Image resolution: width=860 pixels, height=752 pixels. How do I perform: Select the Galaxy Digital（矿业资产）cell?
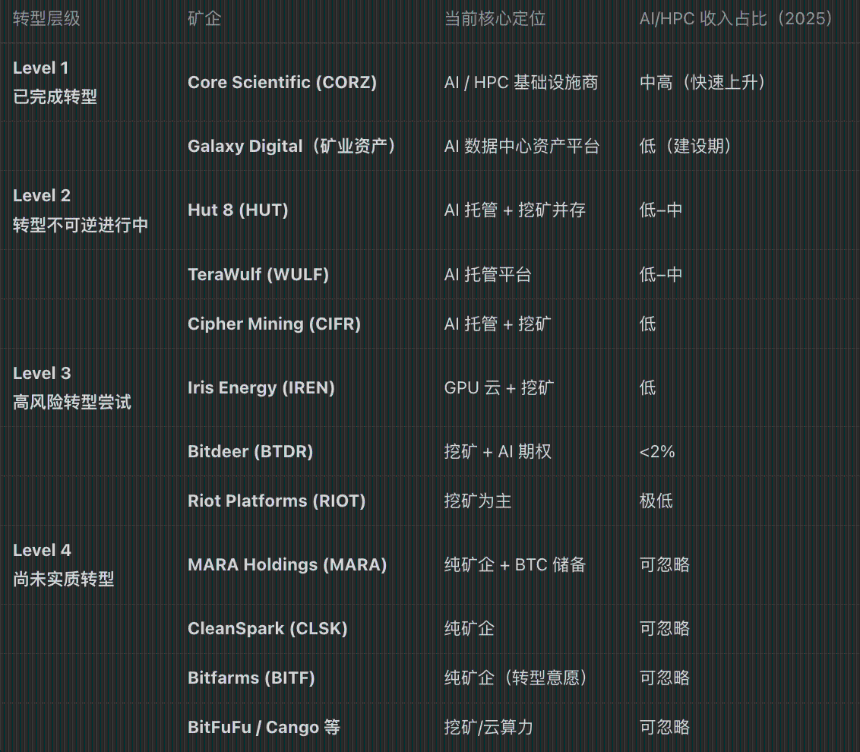292,146
